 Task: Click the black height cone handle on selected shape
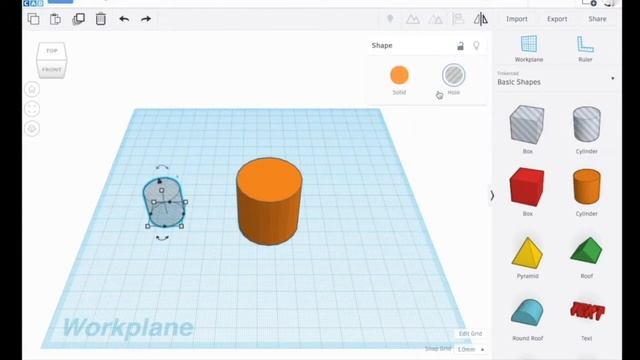[x=160, y=181]
